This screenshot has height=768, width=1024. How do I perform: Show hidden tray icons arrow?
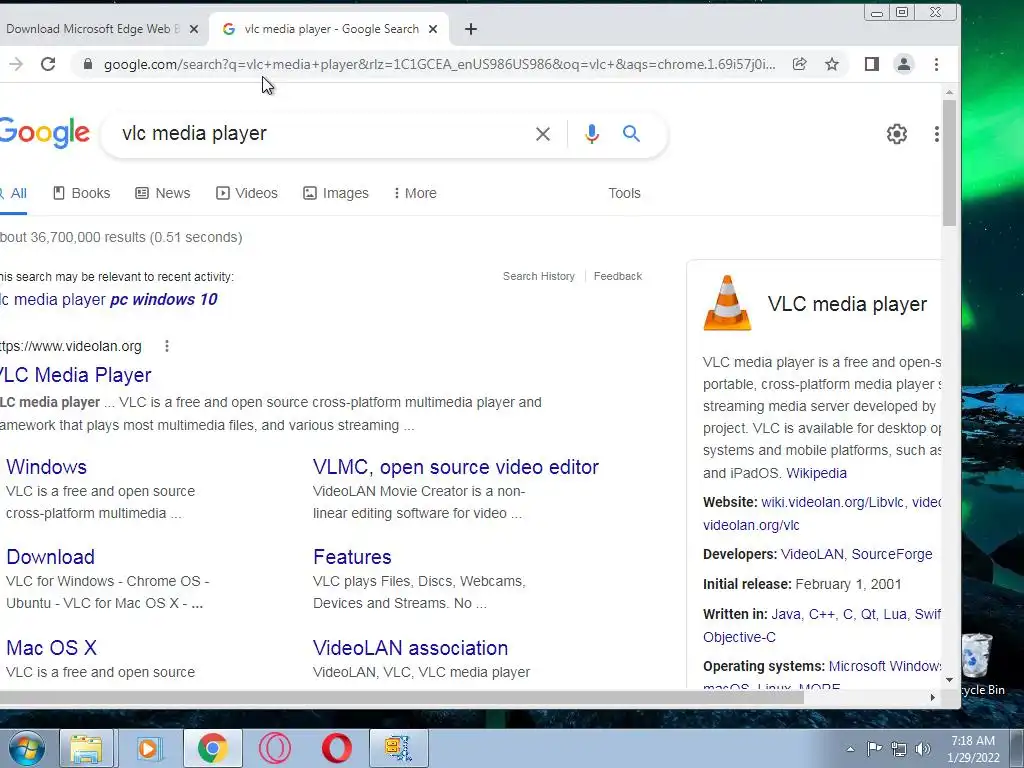(x=850, y=749)
